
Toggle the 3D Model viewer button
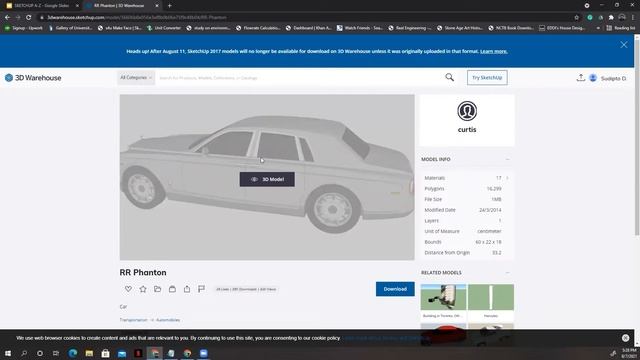(x=267, y=179)
